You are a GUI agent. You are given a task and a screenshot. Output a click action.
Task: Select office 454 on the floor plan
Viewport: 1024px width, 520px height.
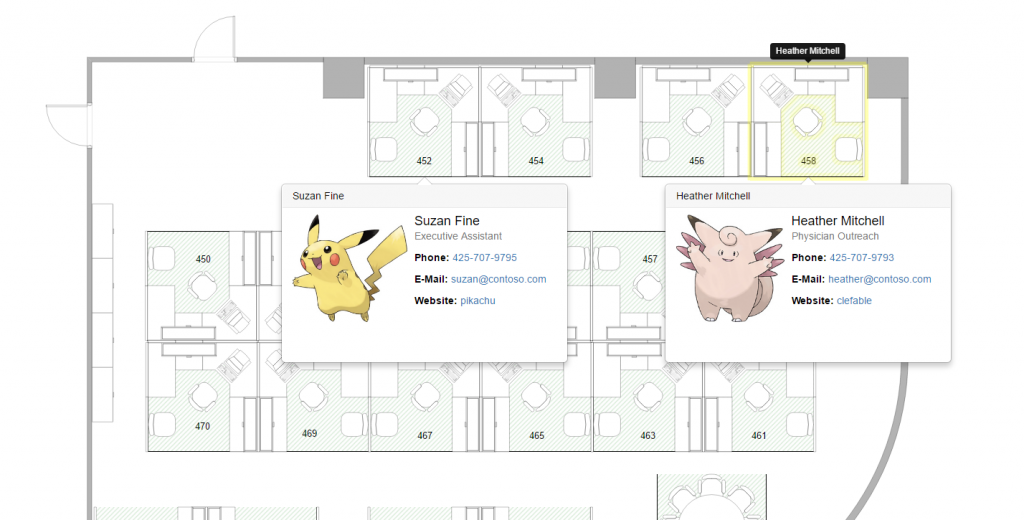coord(536,122)
